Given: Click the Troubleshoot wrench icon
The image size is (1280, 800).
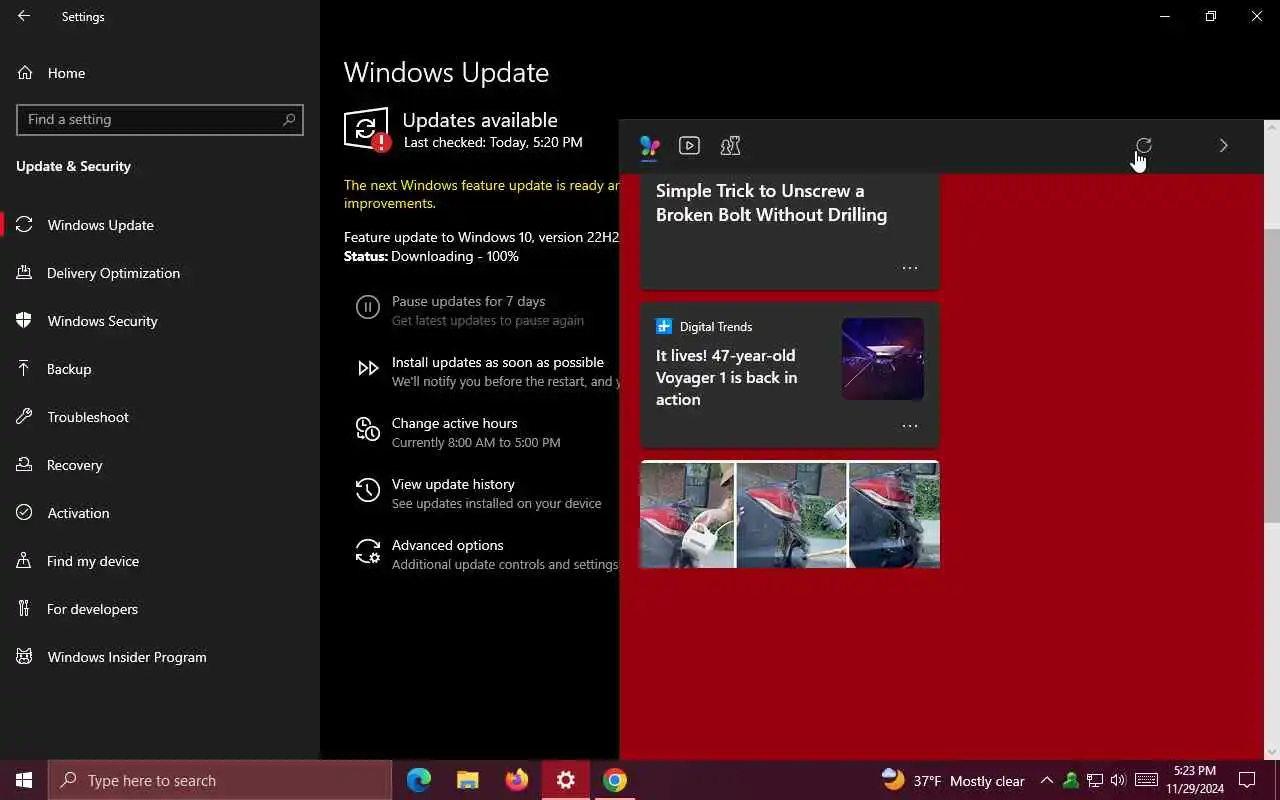Looking at the screenshot, I should (25, 417).
